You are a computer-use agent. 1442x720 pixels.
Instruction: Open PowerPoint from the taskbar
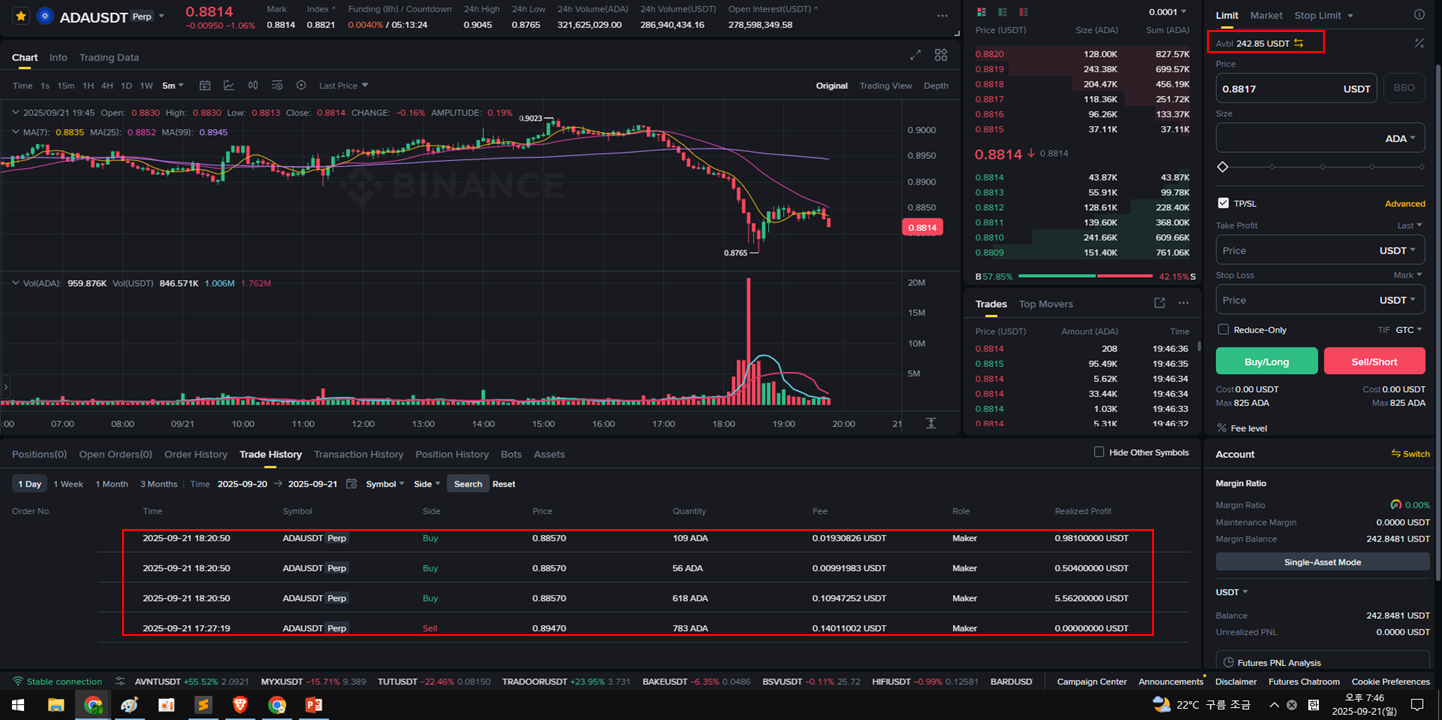[x=314, y=705]
